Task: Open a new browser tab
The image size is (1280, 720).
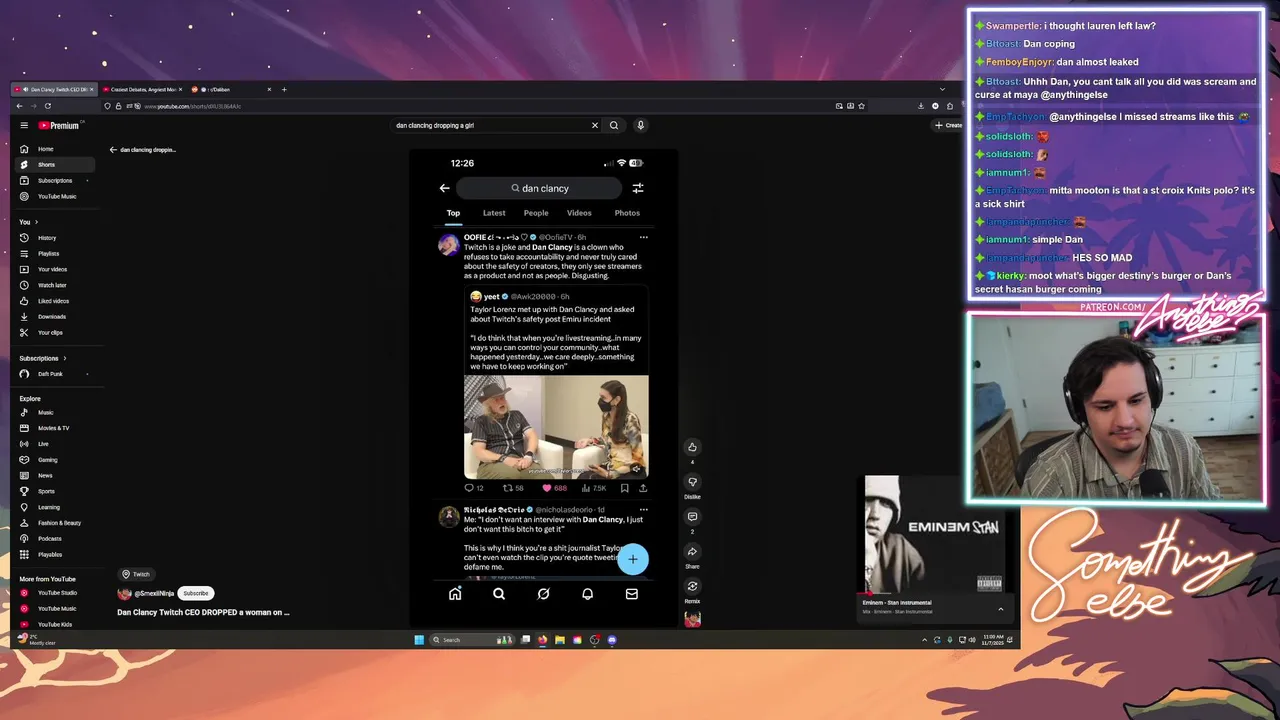Action: click(284, 89)
